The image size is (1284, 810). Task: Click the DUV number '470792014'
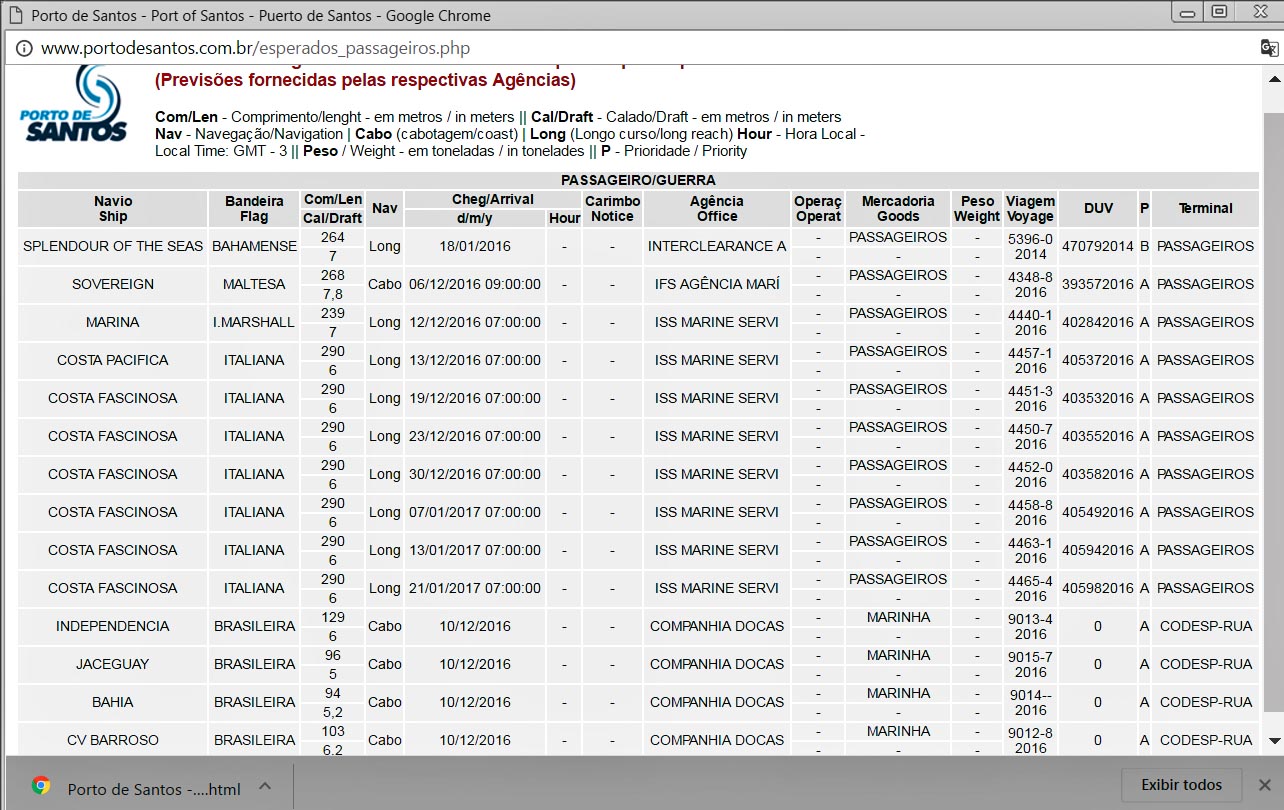[x=1097, y=246]
